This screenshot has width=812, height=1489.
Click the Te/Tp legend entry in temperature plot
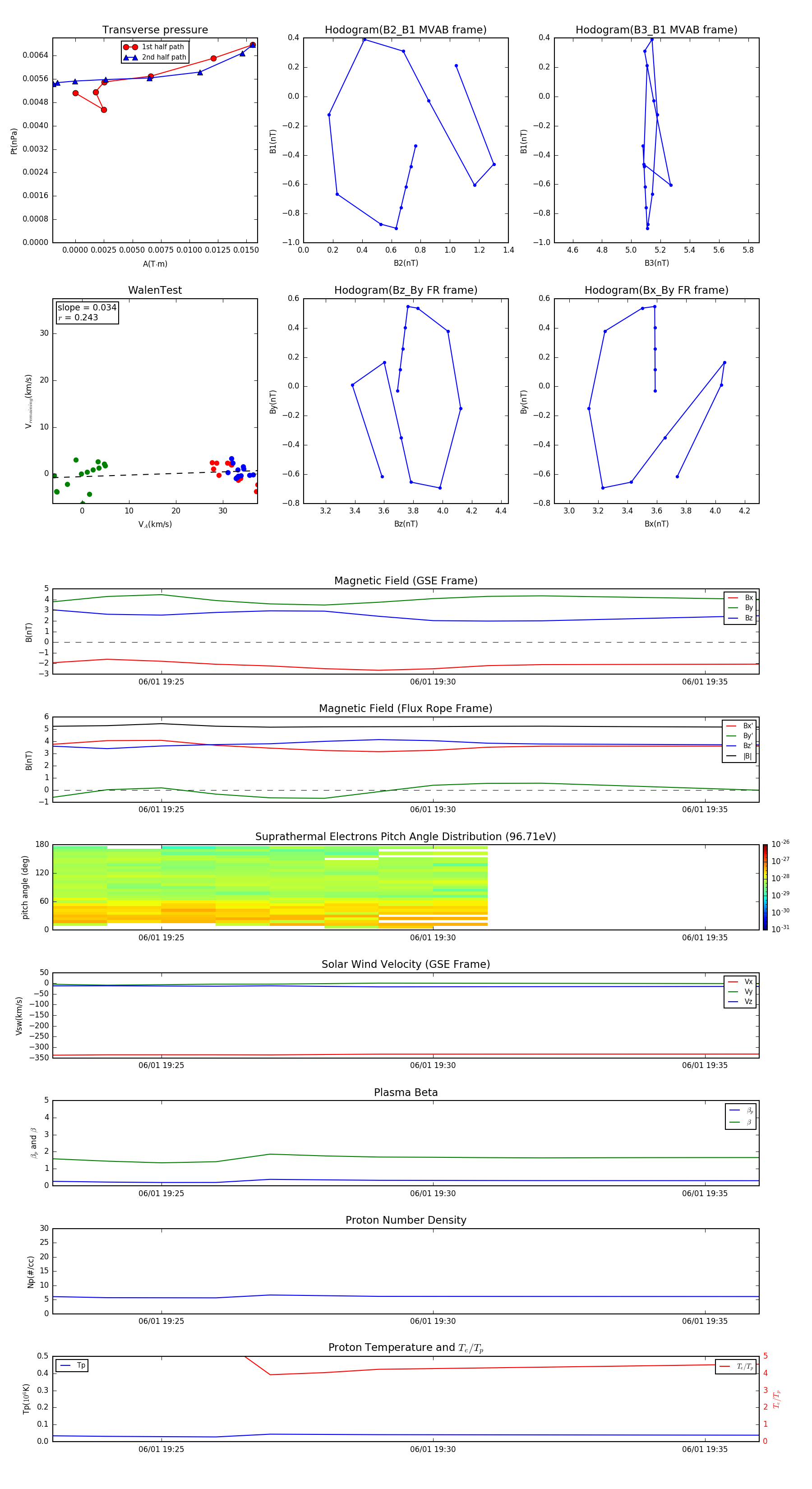736,1366
